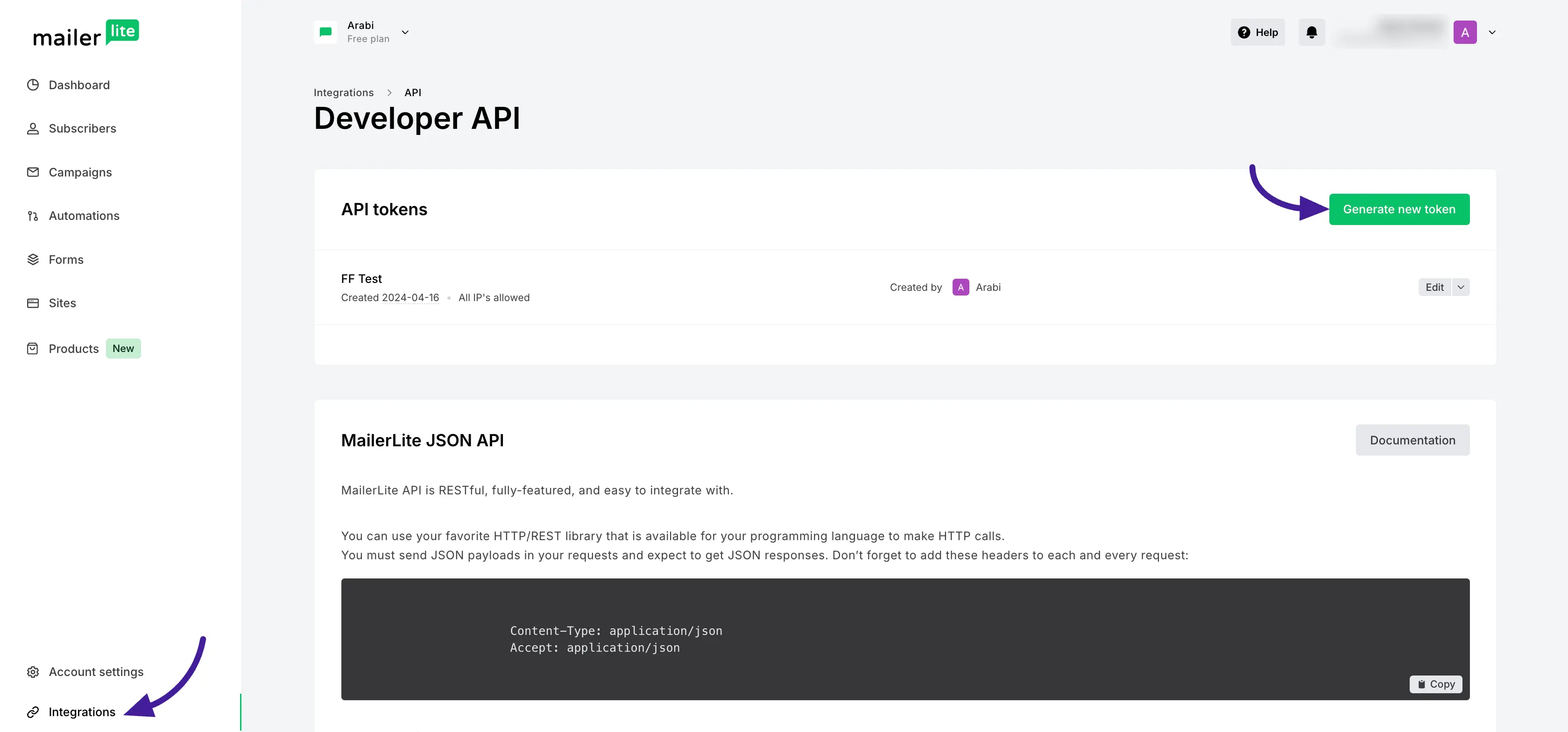This screenshot has height=732, width=1568.
Task: Click the Created 2024-04-16 date
Action: tap(389, 297)
